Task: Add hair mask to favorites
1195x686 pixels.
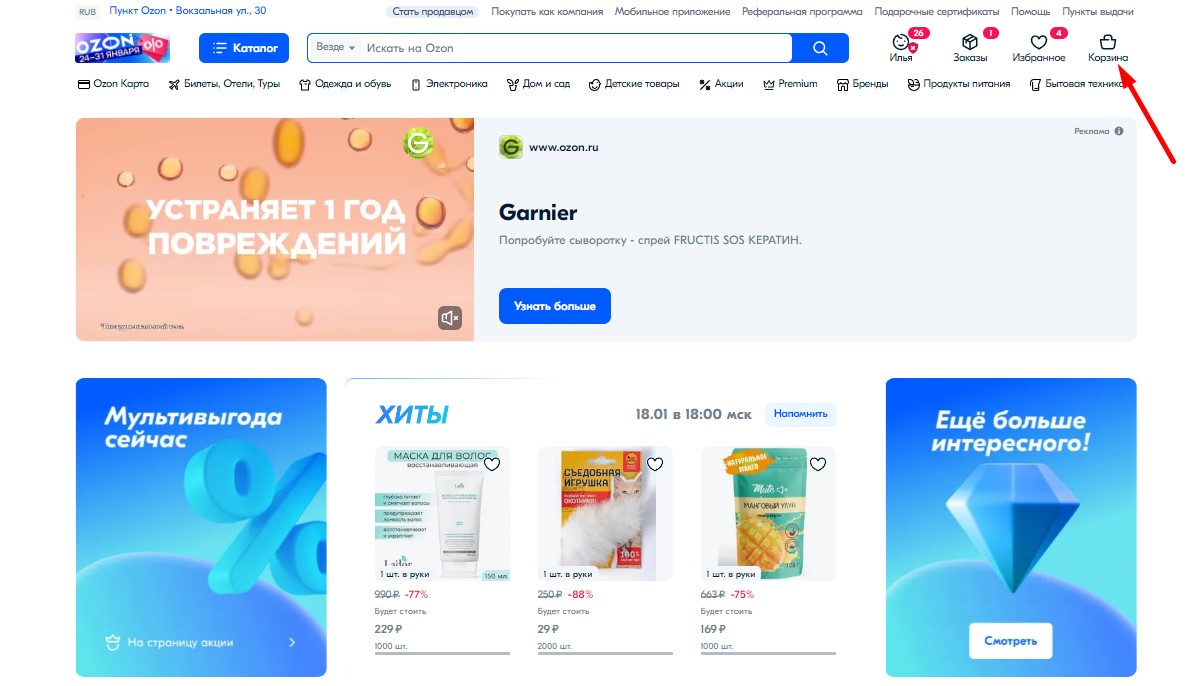Action: tap(492, 464)
